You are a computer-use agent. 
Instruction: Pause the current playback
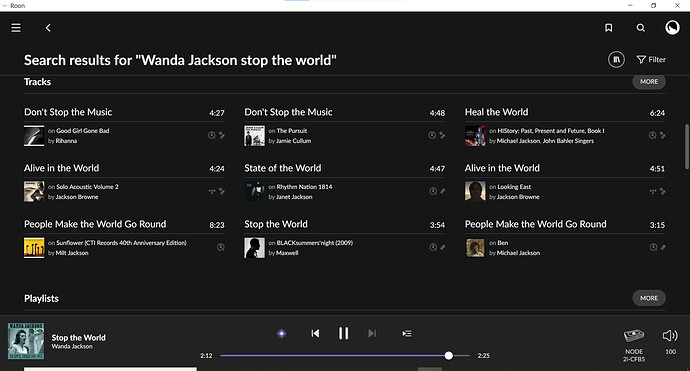[344, 333]
